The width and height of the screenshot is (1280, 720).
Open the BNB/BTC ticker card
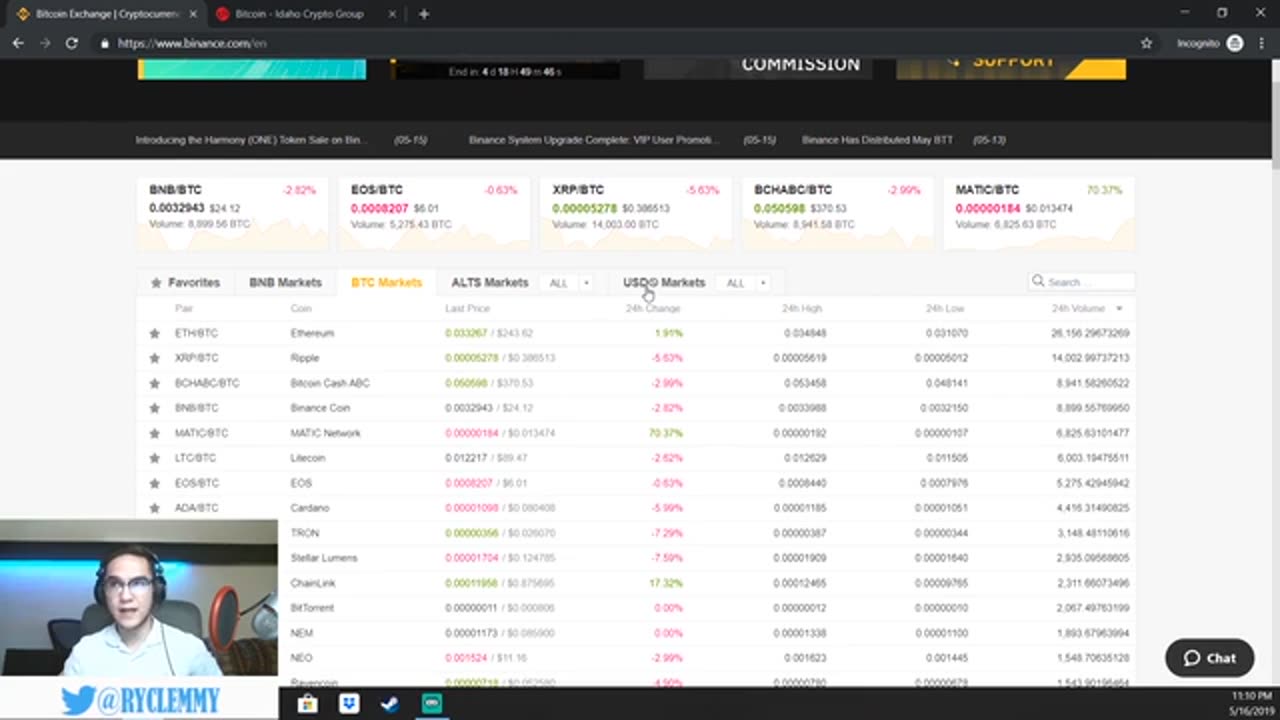232,213
